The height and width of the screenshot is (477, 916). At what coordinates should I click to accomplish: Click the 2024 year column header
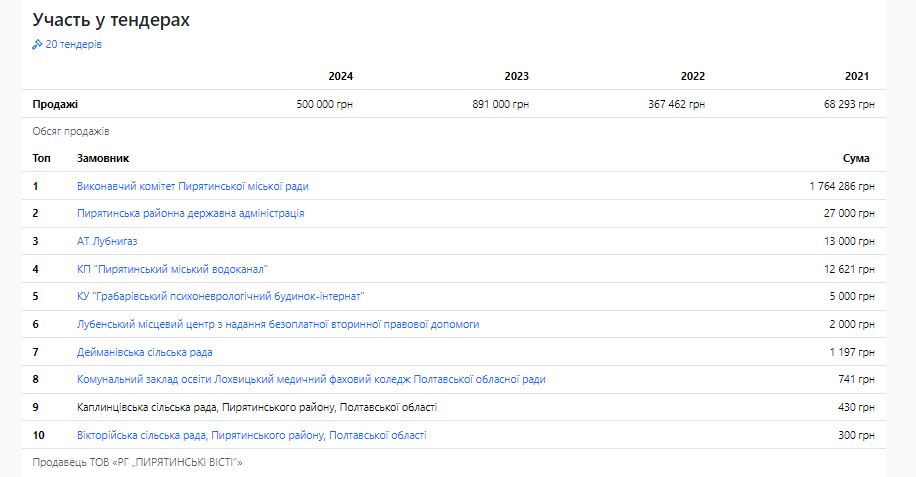coord(340,76)
